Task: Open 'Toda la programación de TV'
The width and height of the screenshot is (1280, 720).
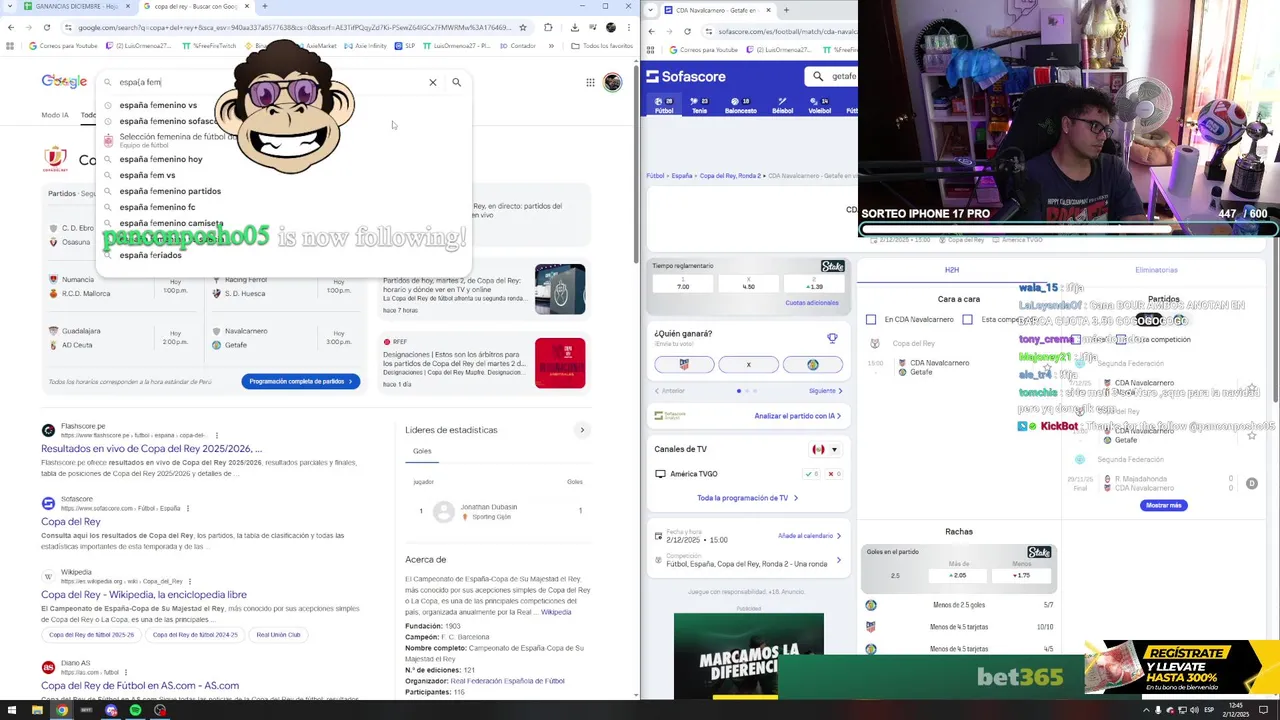Action: tap(747, 498)
